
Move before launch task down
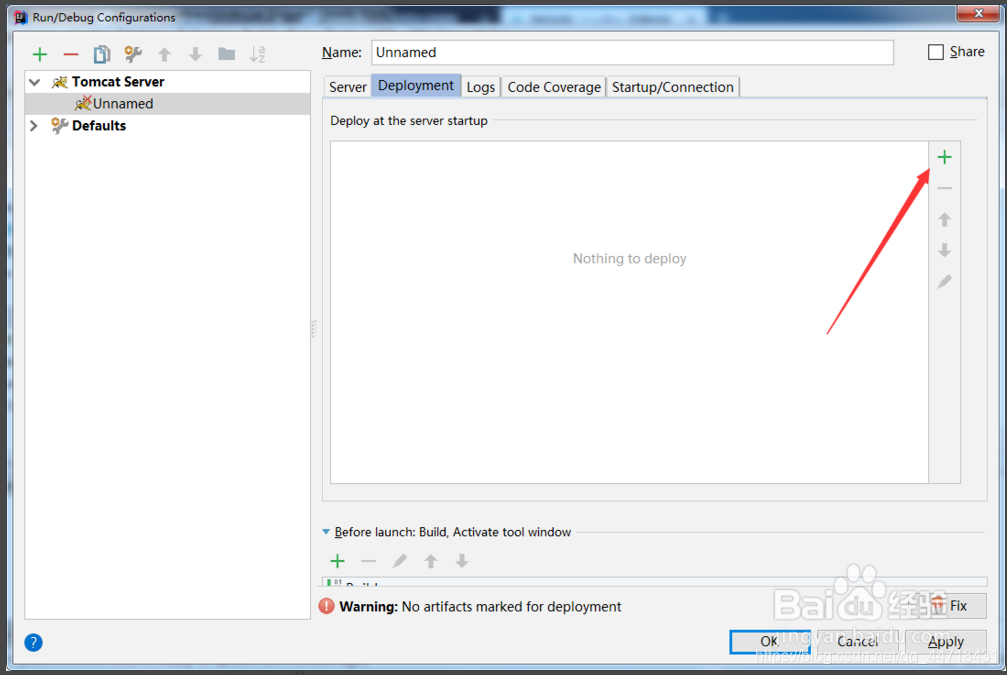[x=462, y=561]
